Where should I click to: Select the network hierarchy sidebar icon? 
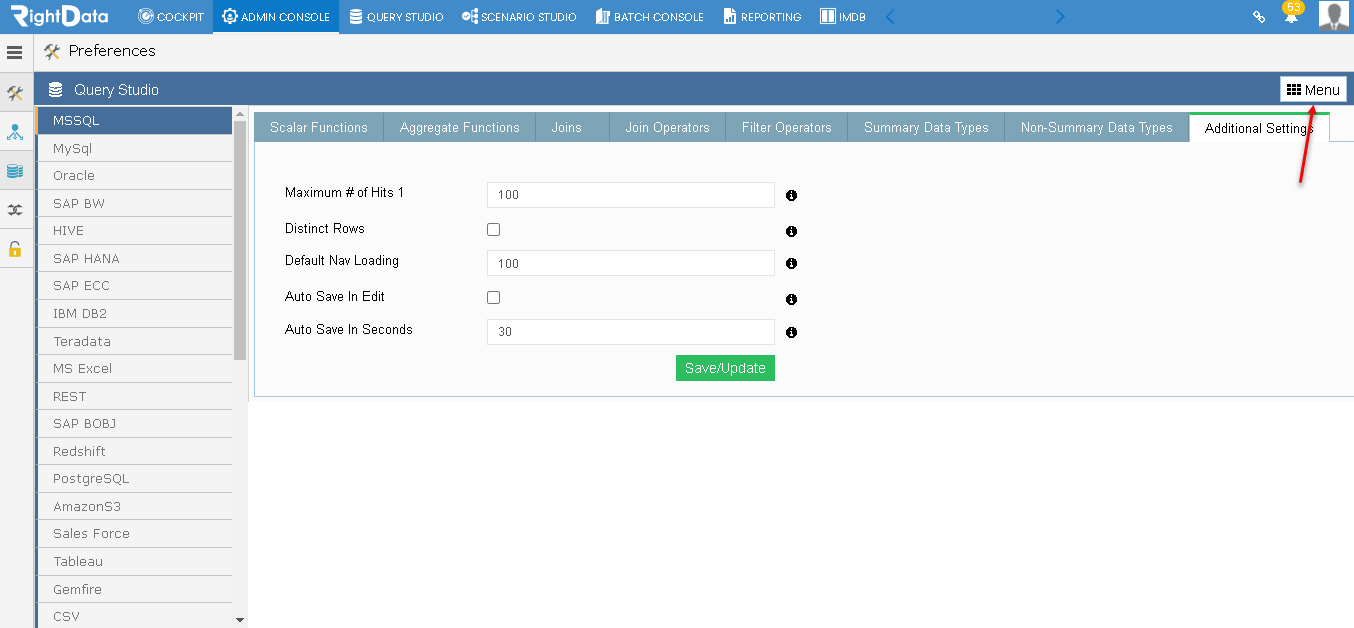(15, 132)
